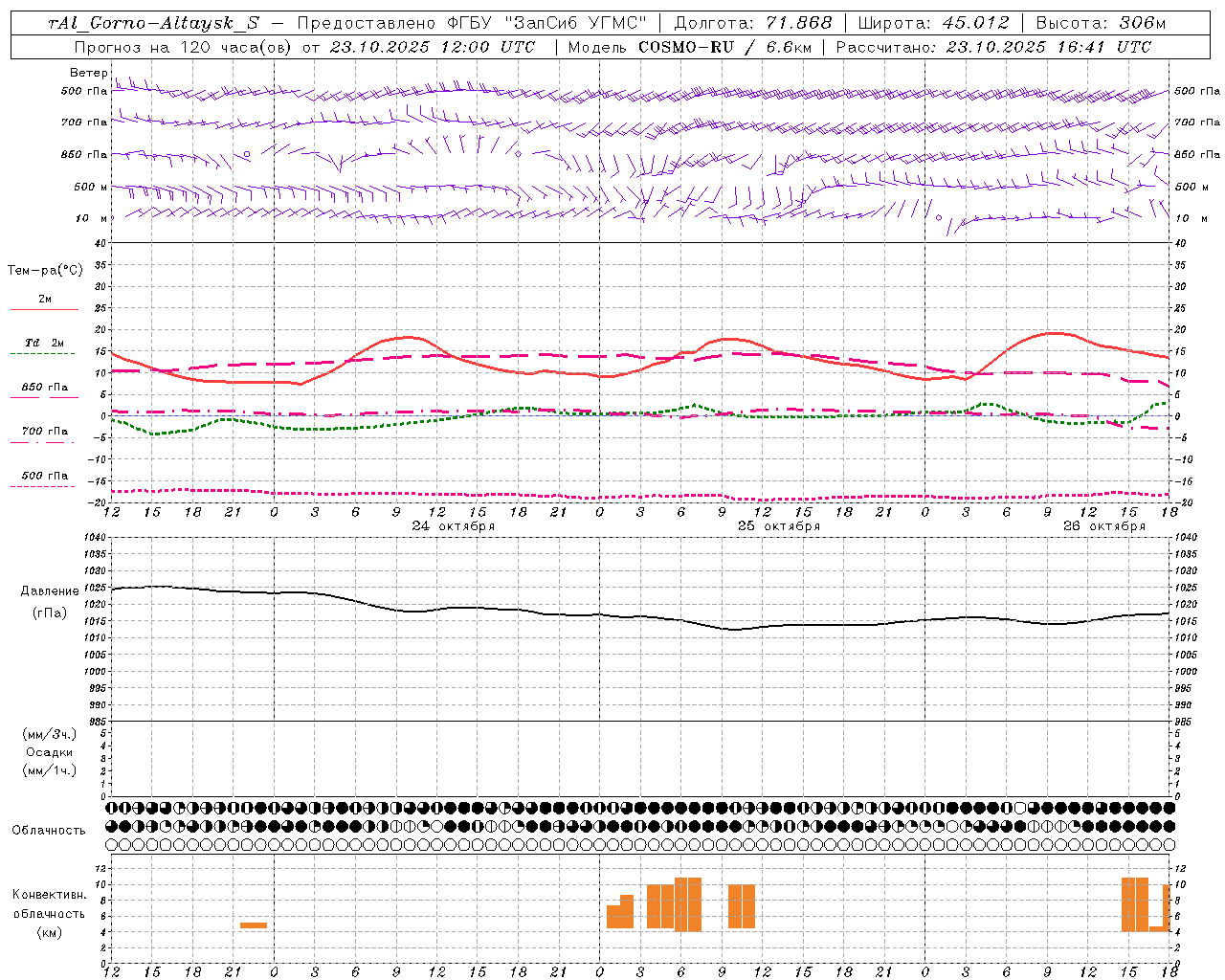Image resolution: width=1225 pixels, height=980 pixels.
Task: Click the Ветер section label
Action: point(88,73)
